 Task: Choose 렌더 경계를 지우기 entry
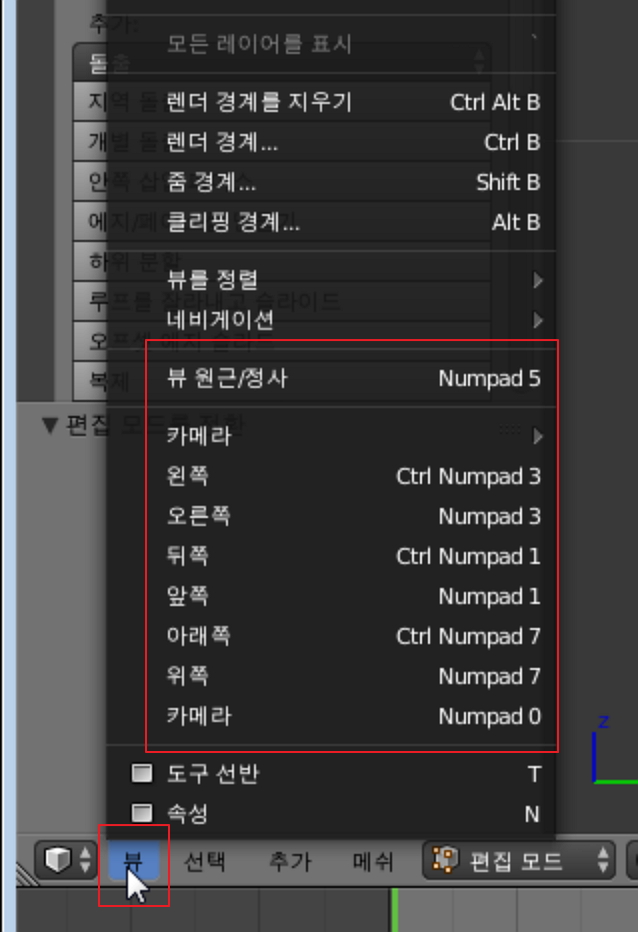point(331,102)
